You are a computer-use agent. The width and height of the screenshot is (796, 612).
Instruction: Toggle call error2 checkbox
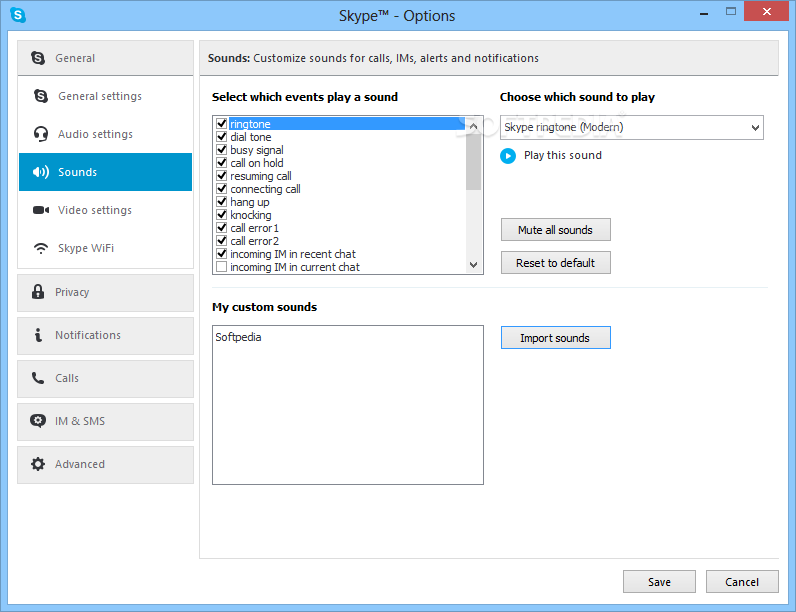pos(221,241)
